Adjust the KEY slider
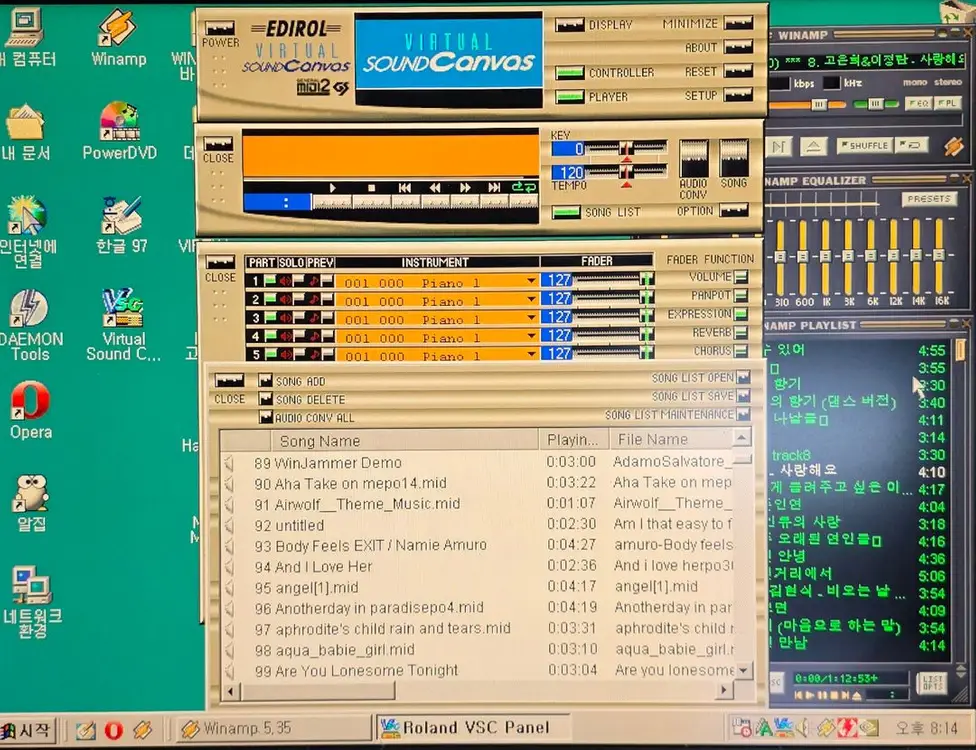Screen dimensions: 976x750 click(627, 149)
